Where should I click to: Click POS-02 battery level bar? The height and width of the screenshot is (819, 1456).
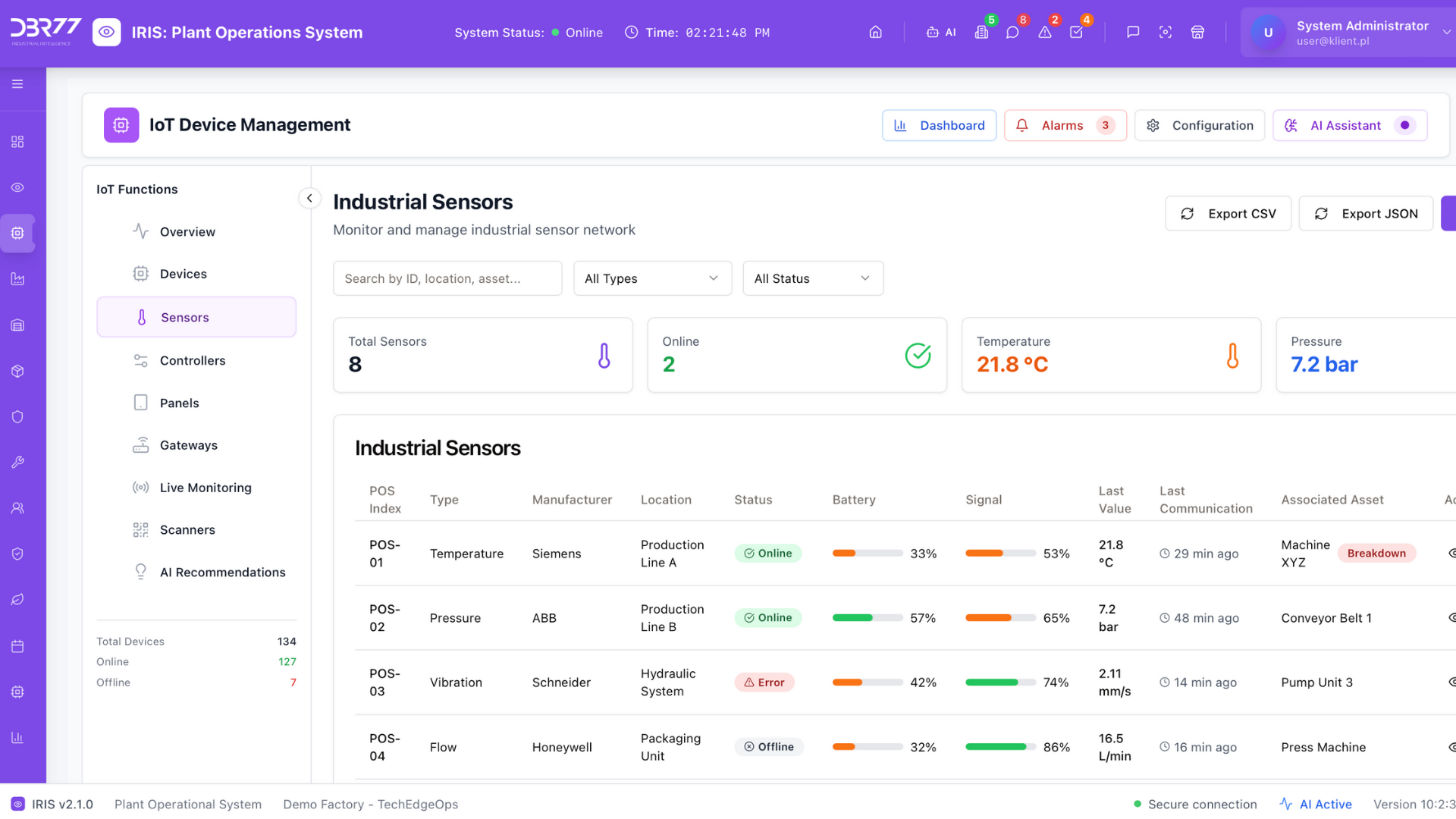click(867, 617)
